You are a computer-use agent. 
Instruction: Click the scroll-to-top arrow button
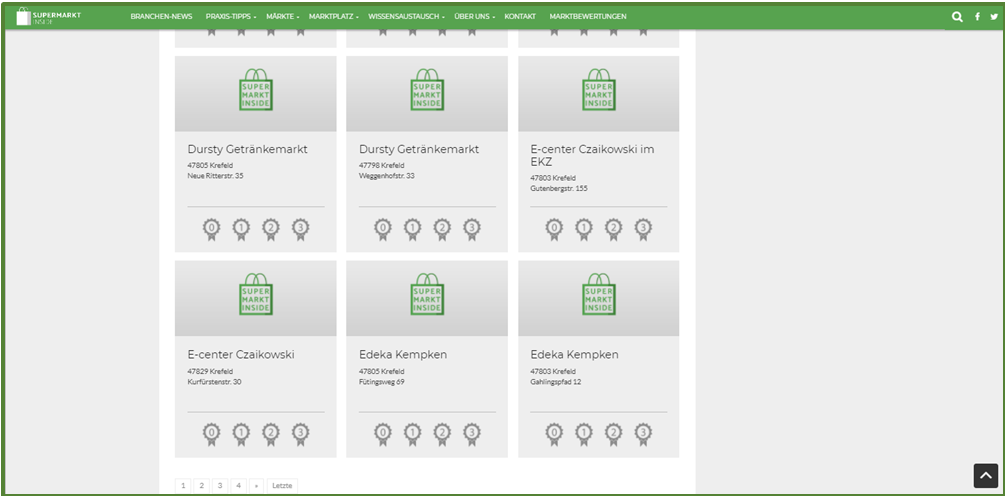coord(986,475)
